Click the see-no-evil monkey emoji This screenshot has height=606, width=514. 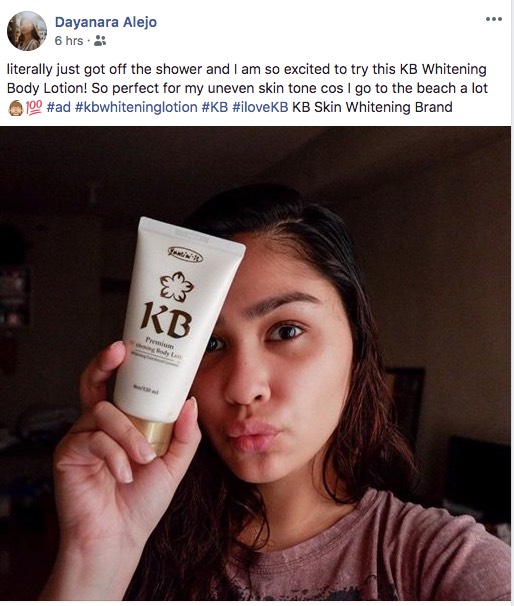[16, 108]
